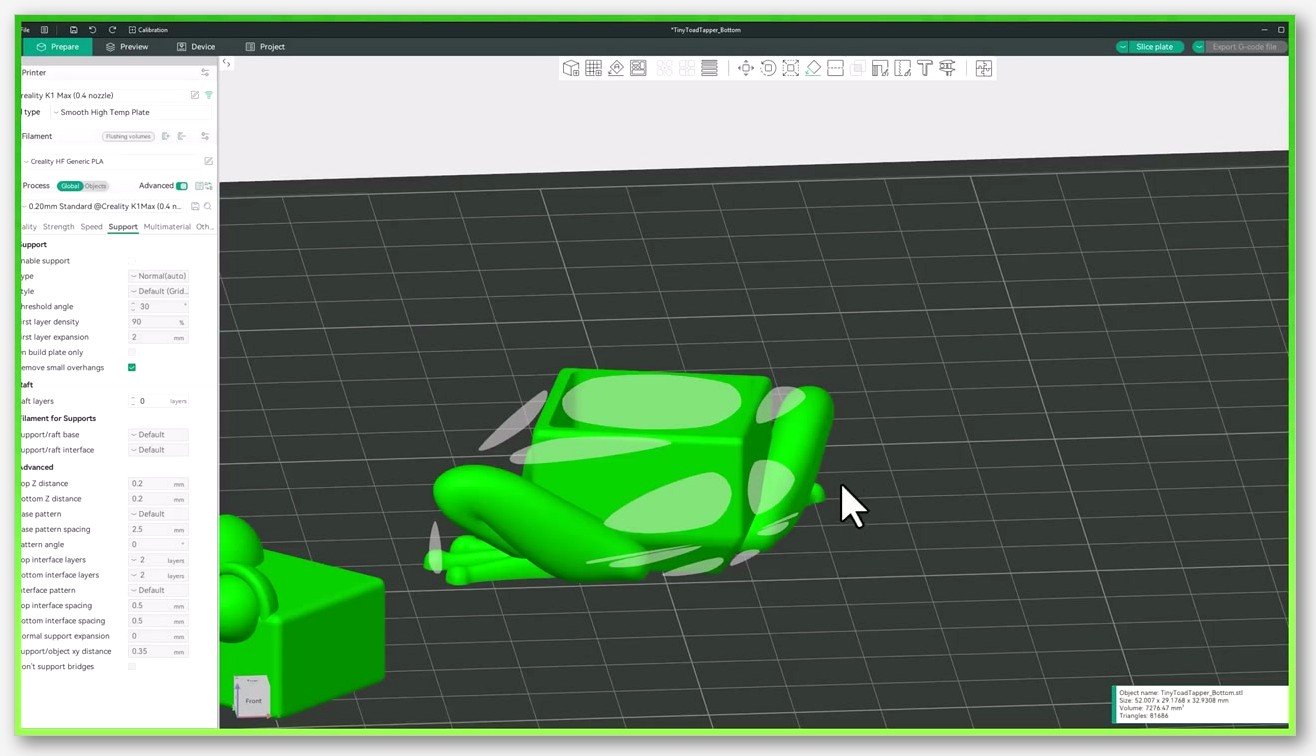Open filament settings sliders icon

coord(205,136)
